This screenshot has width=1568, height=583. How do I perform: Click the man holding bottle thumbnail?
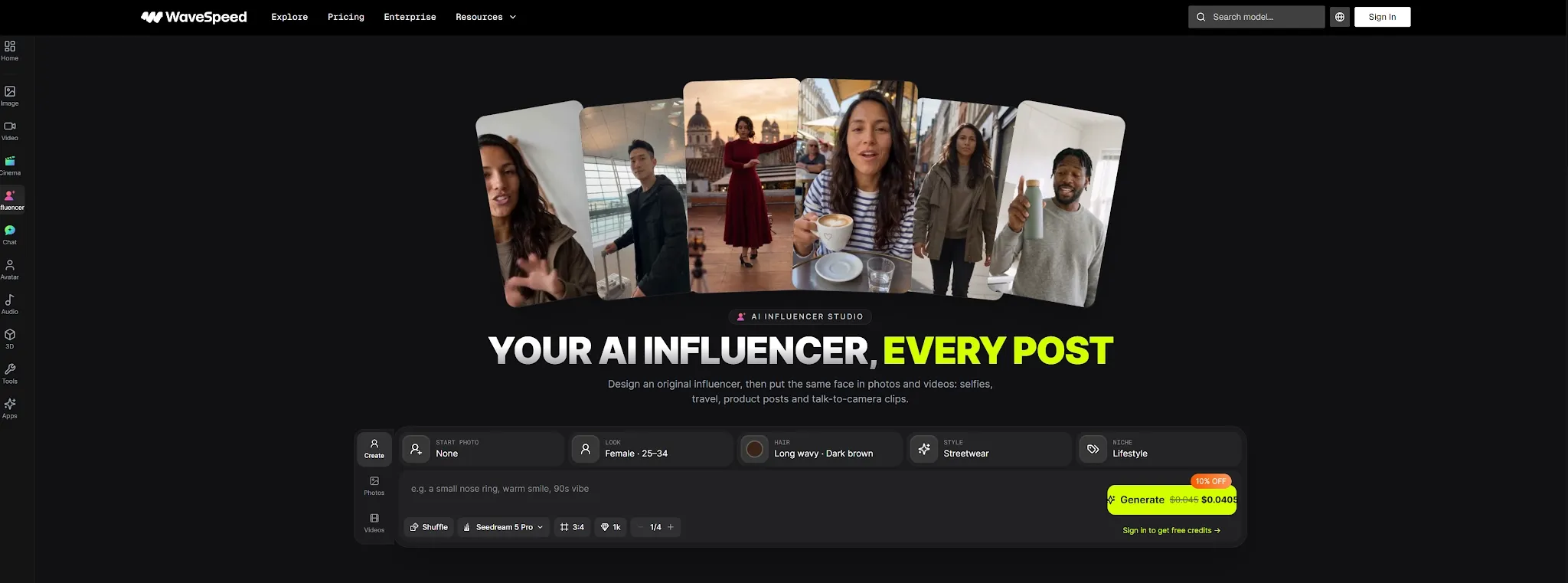pos(1057,204)
